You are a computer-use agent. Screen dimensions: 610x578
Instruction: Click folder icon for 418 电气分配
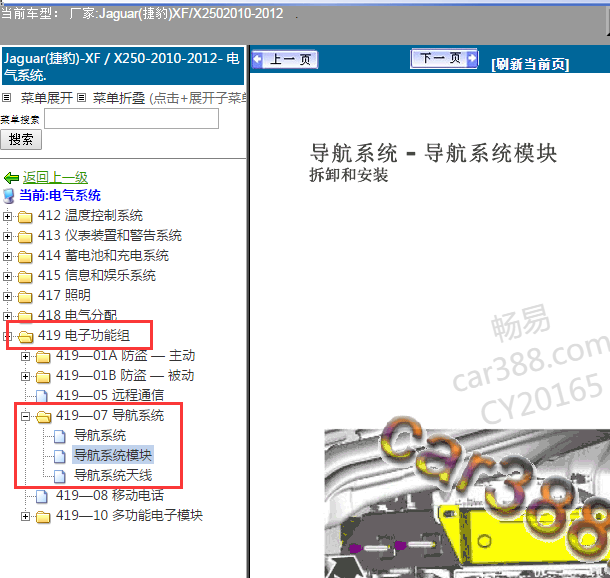(x=25, y=315)
